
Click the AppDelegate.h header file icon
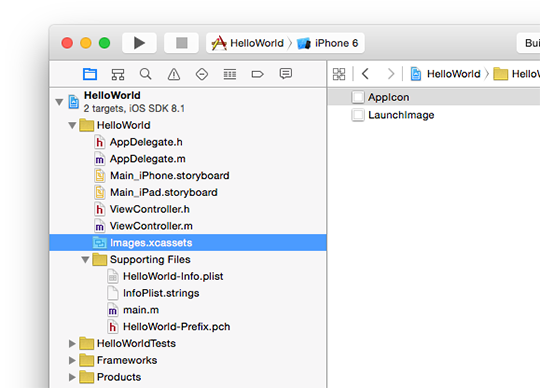tap(99, 142)
